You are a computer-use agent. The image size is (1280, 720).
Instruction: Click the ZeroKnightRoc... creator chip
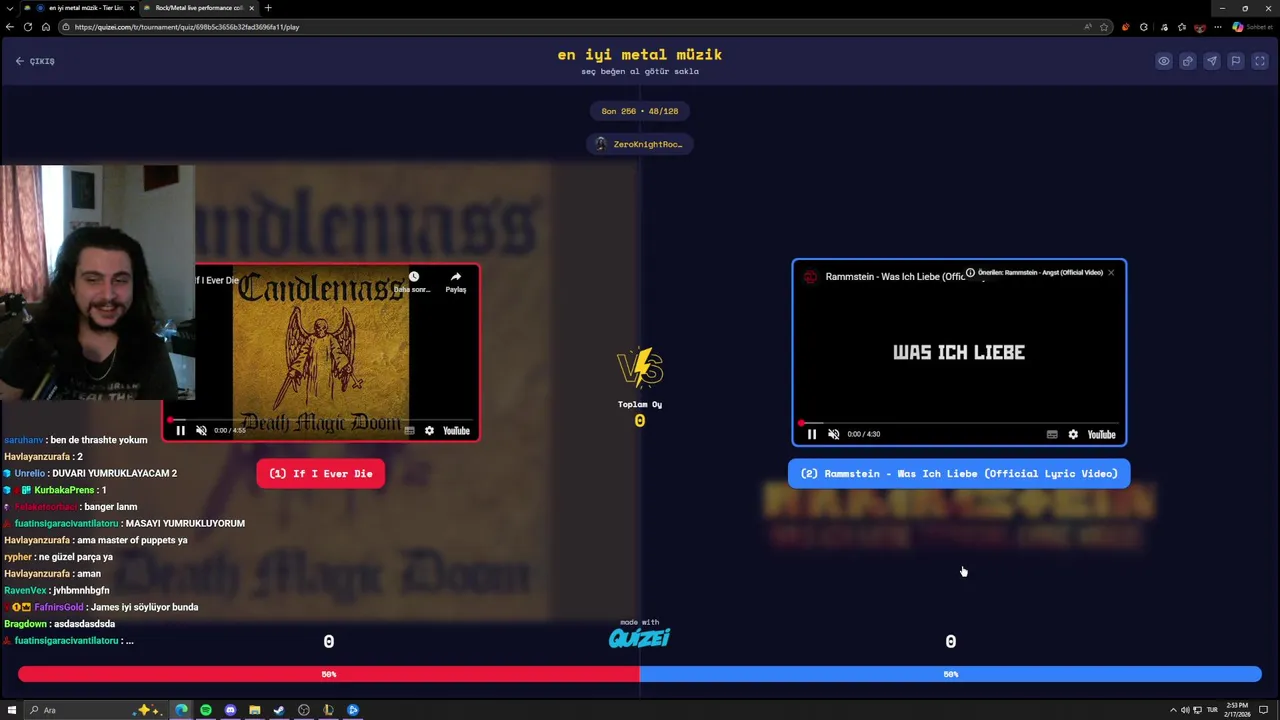[639, 144]
